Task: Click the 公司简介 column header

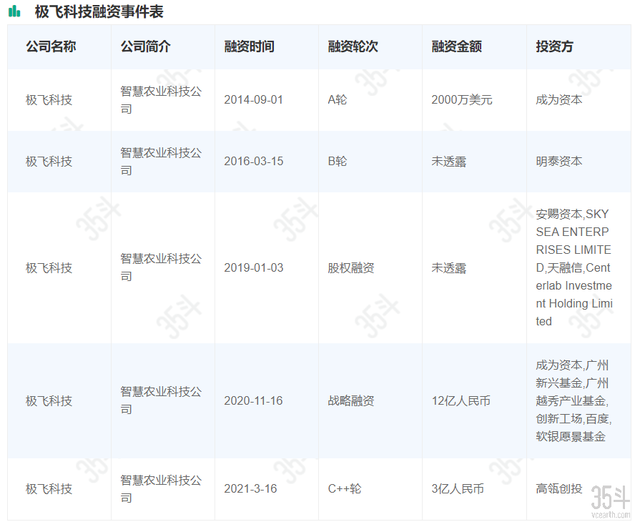Action: pyautogui.click(x=145, y=47)
